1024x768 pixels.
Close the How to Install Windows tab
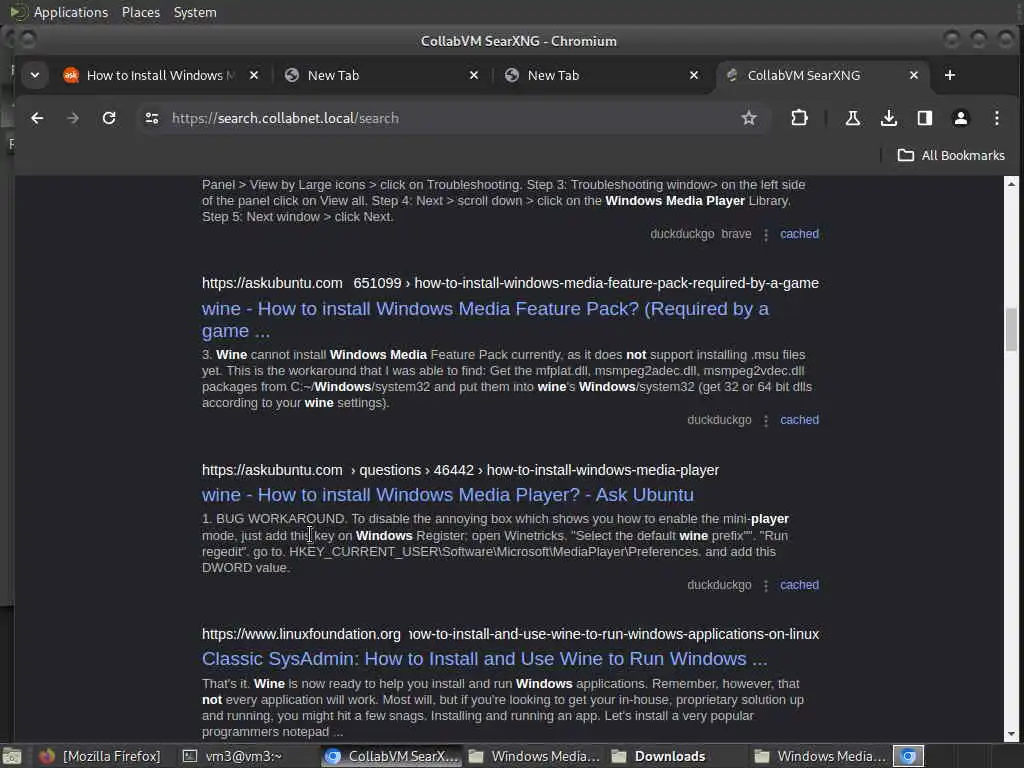(x=254, y=75)
